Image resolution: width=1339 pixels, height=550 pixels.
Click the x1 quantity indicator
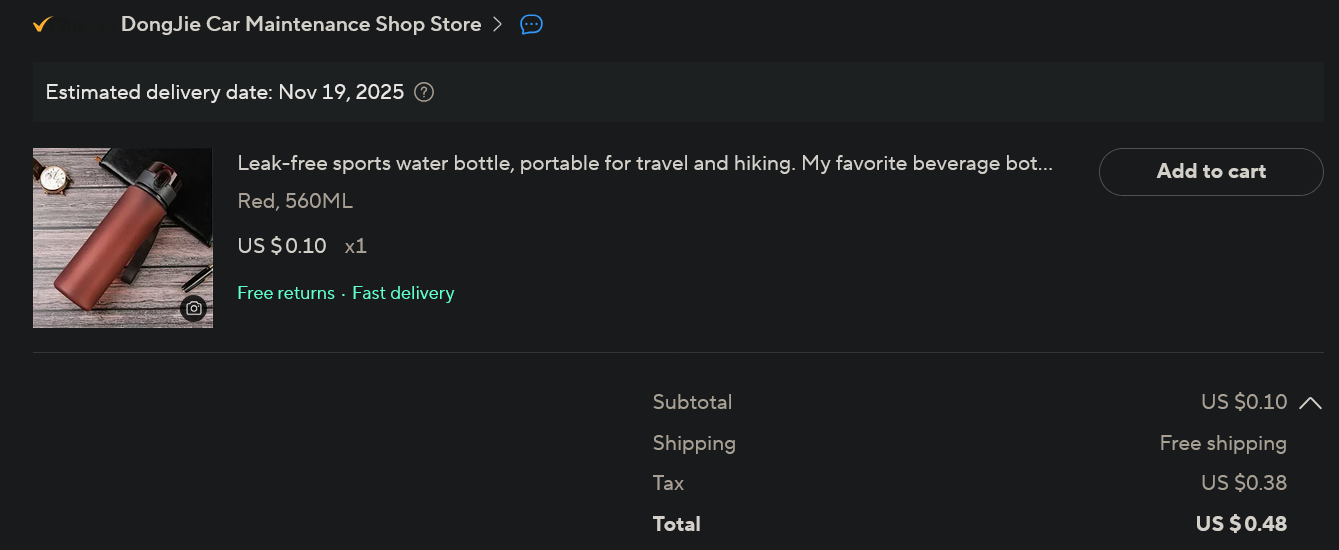356,246
